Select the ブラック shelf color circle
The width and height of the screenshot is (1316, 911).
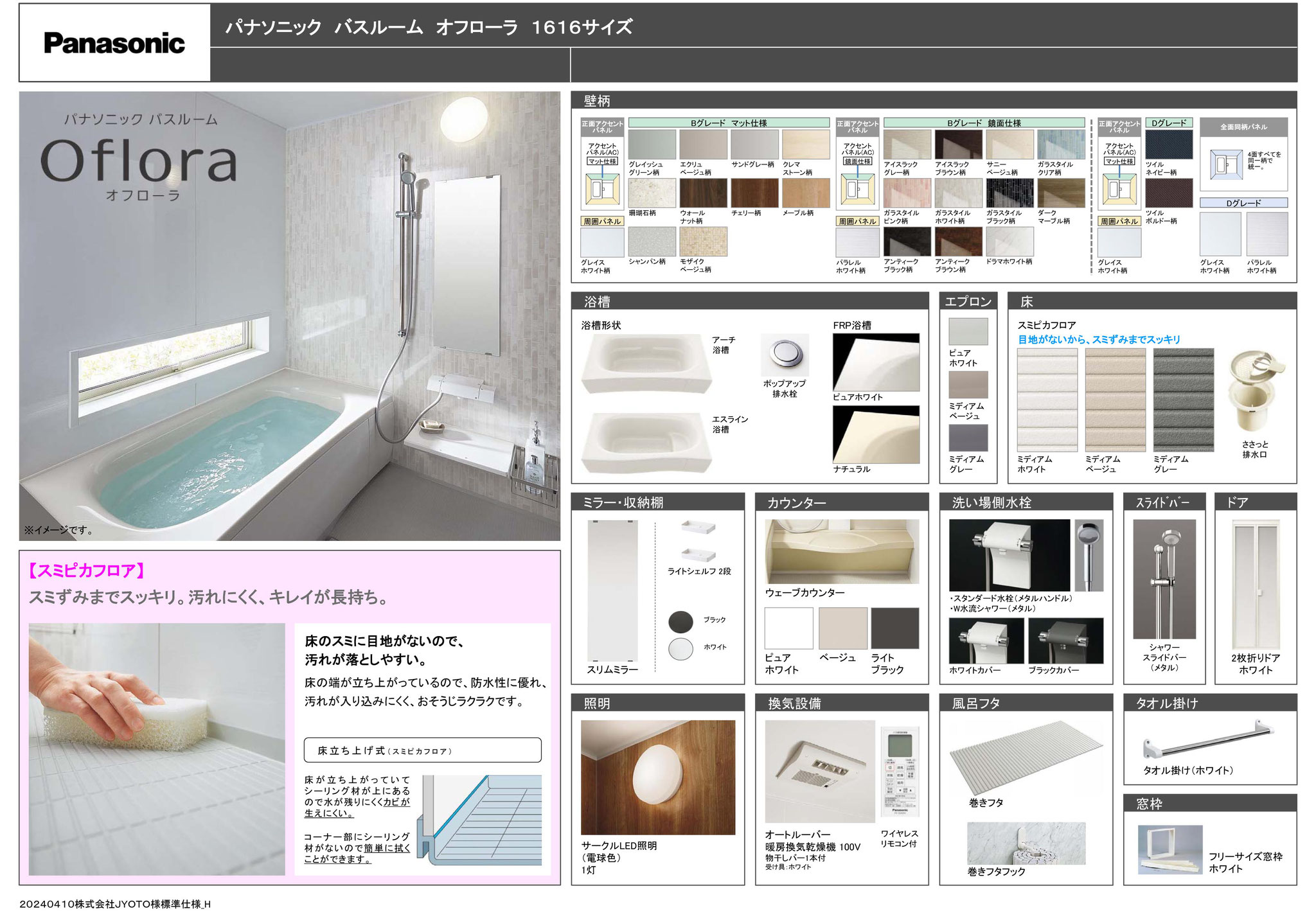click(680, 621)
